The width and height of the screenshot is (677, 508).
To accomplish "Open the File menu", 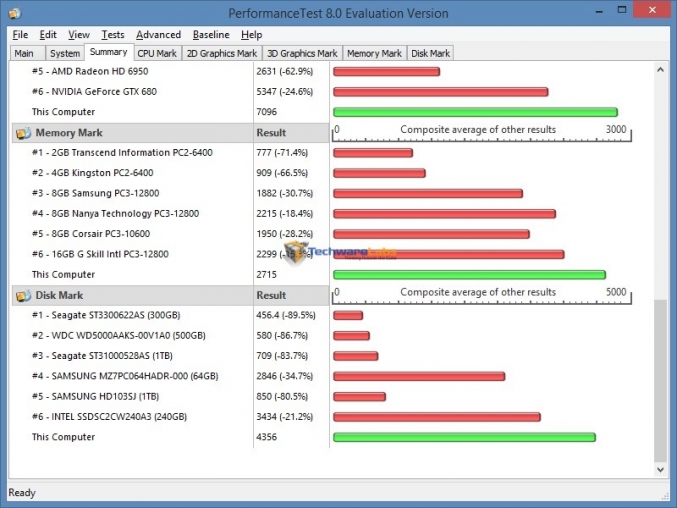I will pos(20,35).
